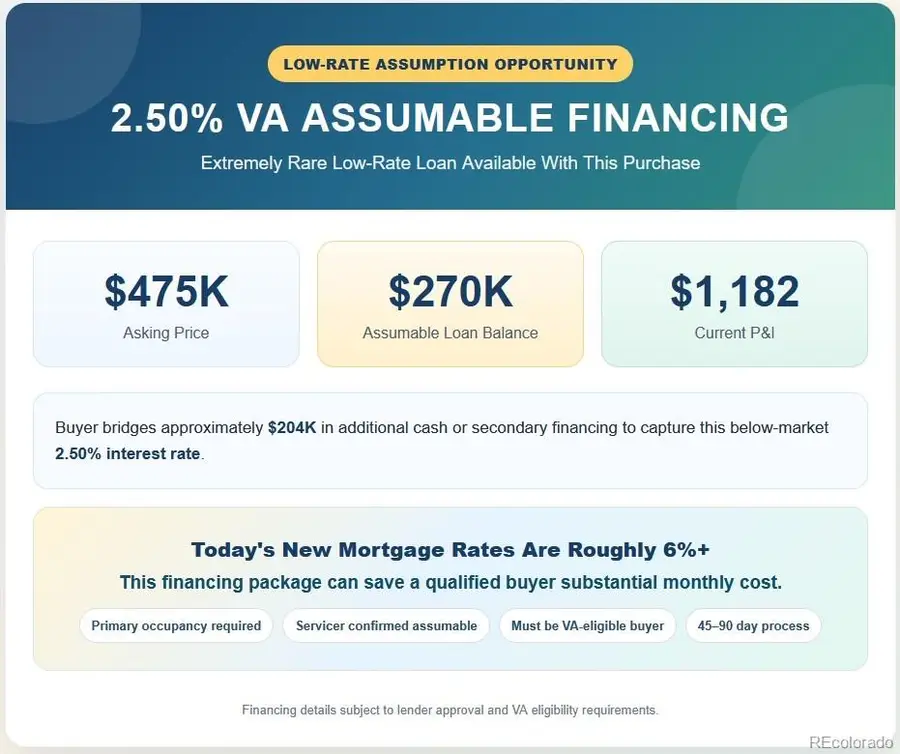900x754 pixels.
Task: Open the $1,182 Current P&I card
Action: pos(734,304)
